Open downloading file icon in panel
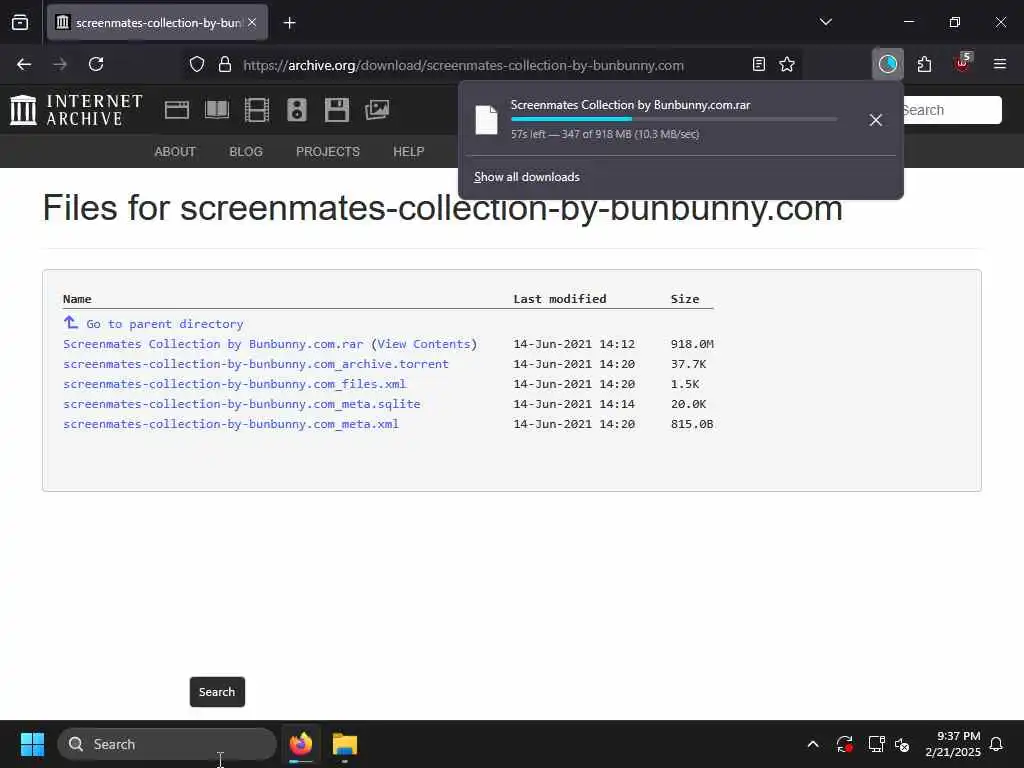Screen dimensions: 1024x768 pos(486,120)
